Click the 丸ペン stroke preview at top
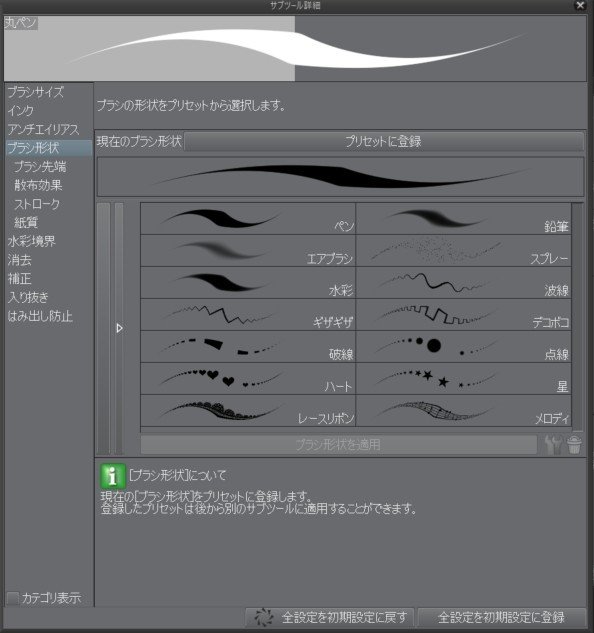This screenshot has width=594, height=633. 295,48
